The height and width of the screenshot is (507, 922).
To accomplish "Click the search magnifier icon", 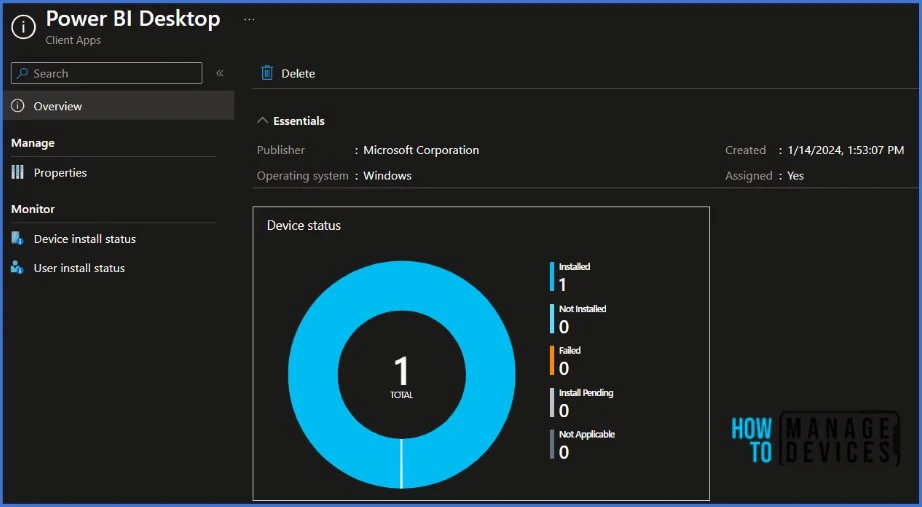I will [22, 74].
